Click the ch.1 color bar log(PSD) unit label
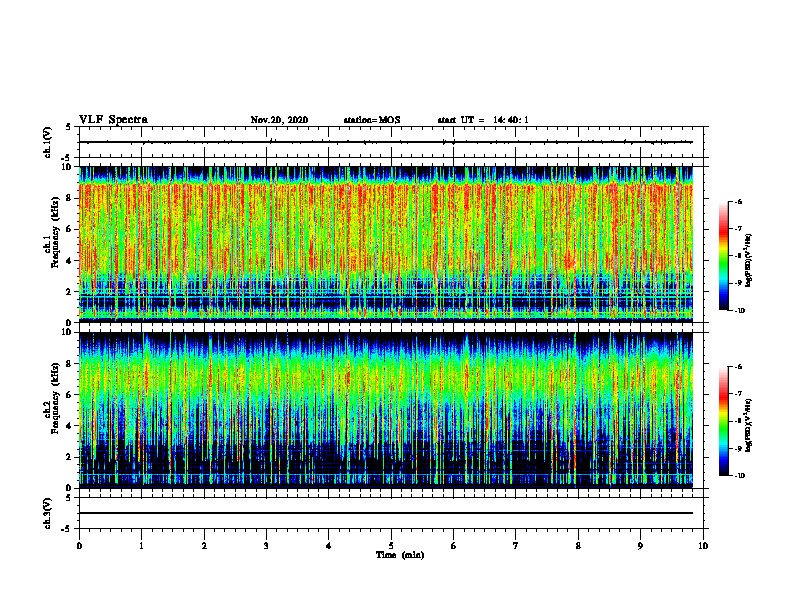 pyautogui.click(x=749, y=260)
